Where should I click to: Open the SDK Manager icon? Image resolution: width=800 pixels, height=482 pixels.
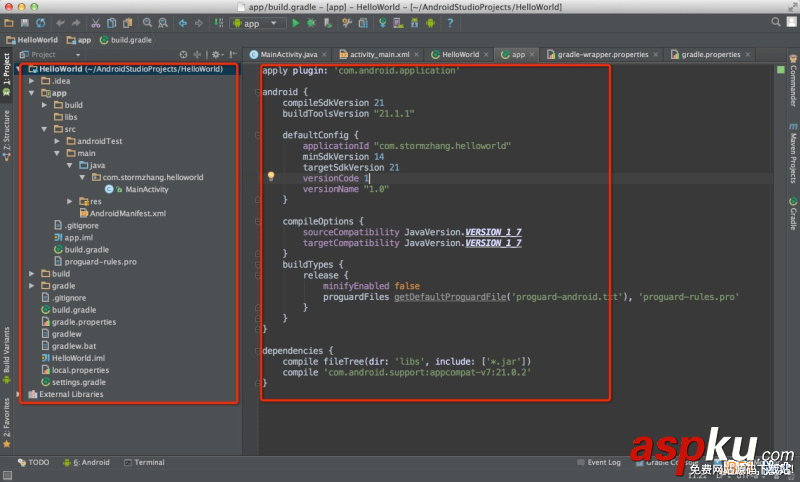[x=414, y=23]
